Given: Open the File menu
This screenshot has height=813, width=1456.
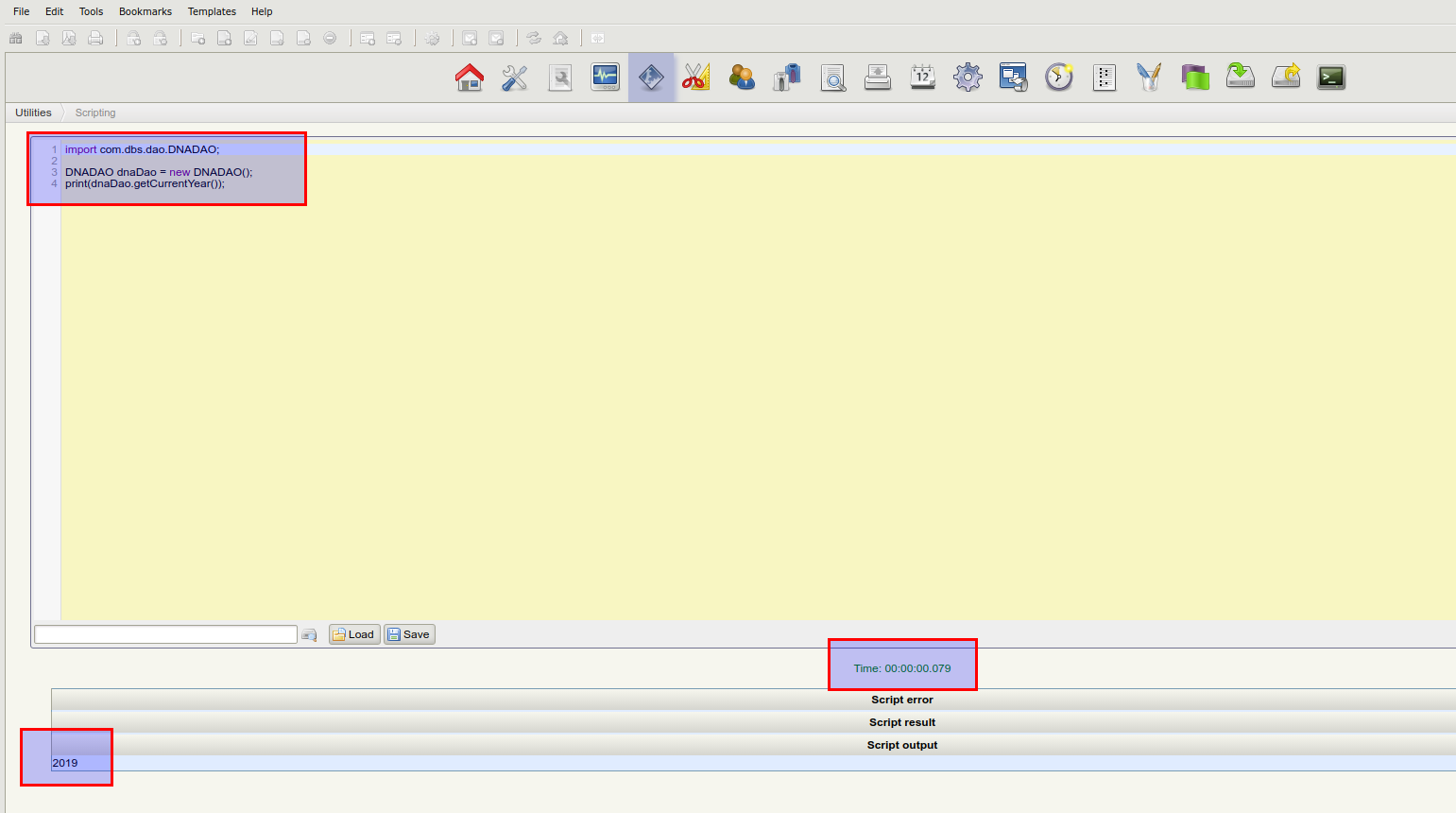Looking at the screenshot, I should [21, 11].
